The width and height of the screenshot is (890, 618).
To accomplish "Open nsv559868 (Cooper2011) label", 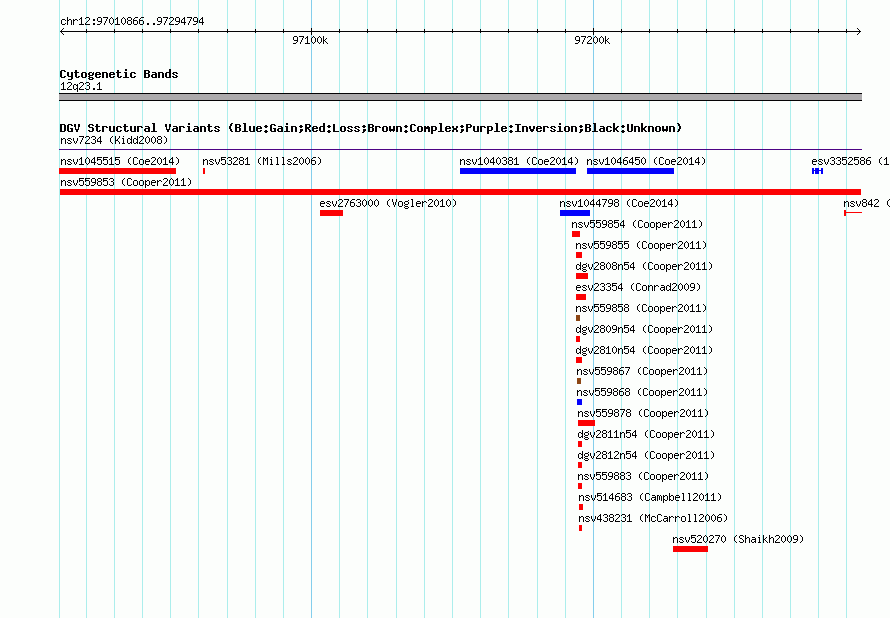I will 642,392.
